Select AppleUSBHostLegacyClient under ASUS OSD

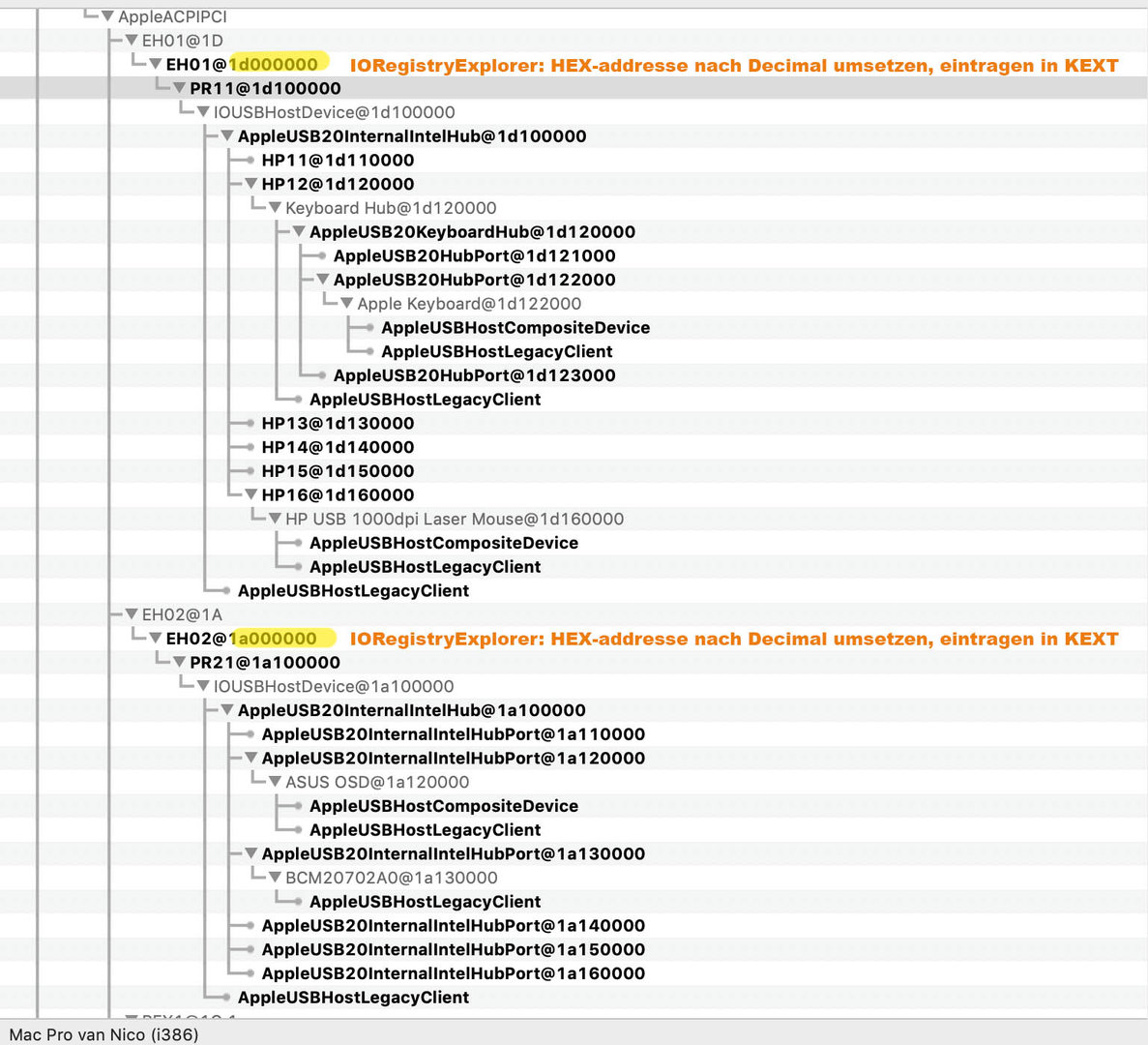pyautogui.click(x=425, y=829)
